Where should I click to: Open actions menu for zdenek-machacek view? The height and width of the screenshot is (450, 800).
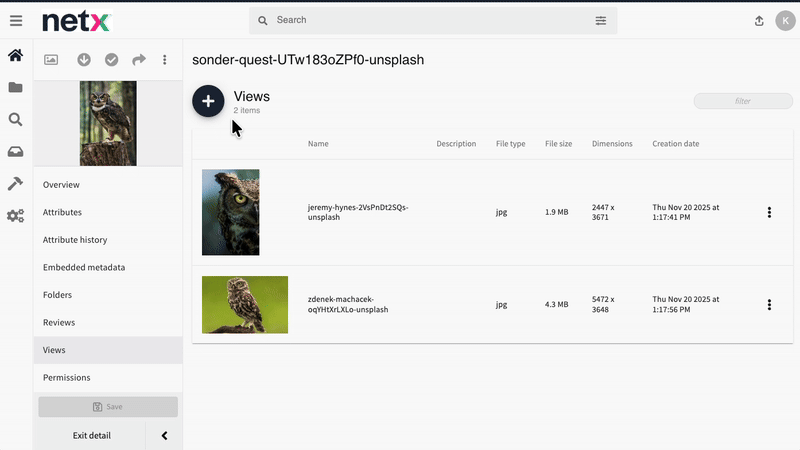pyautogui.click(x=769, y=305)
